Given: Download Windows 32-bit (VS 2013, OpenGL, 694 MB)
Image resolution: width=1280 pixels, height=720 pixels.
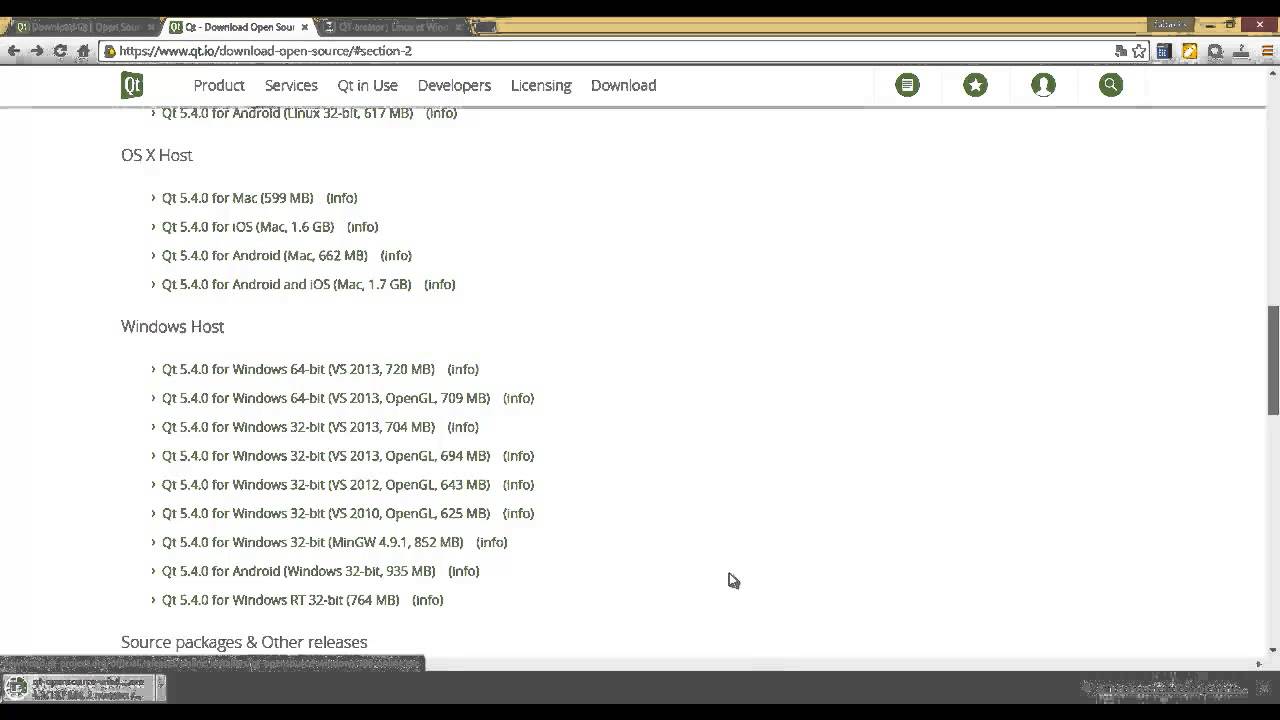Looking at the screenshot, I should click(x=326, y=456).
